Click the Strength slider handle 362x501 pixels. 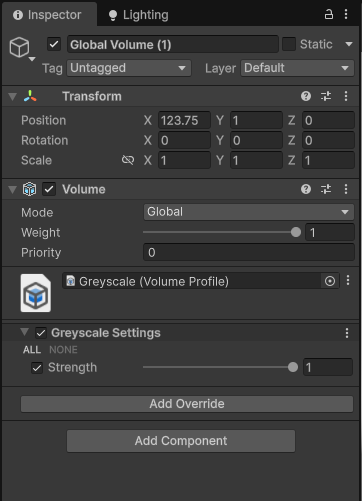pyautogui.click(x=293, y=367)
